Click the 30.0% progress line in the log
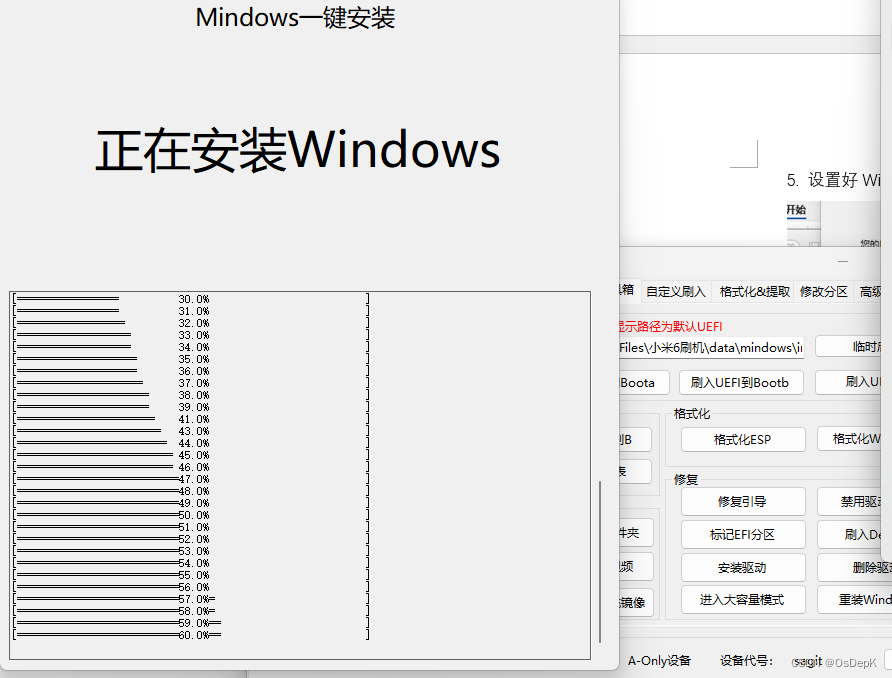Image resolution: width=892 pixels, height=678 pixels. tap(191, 299)
